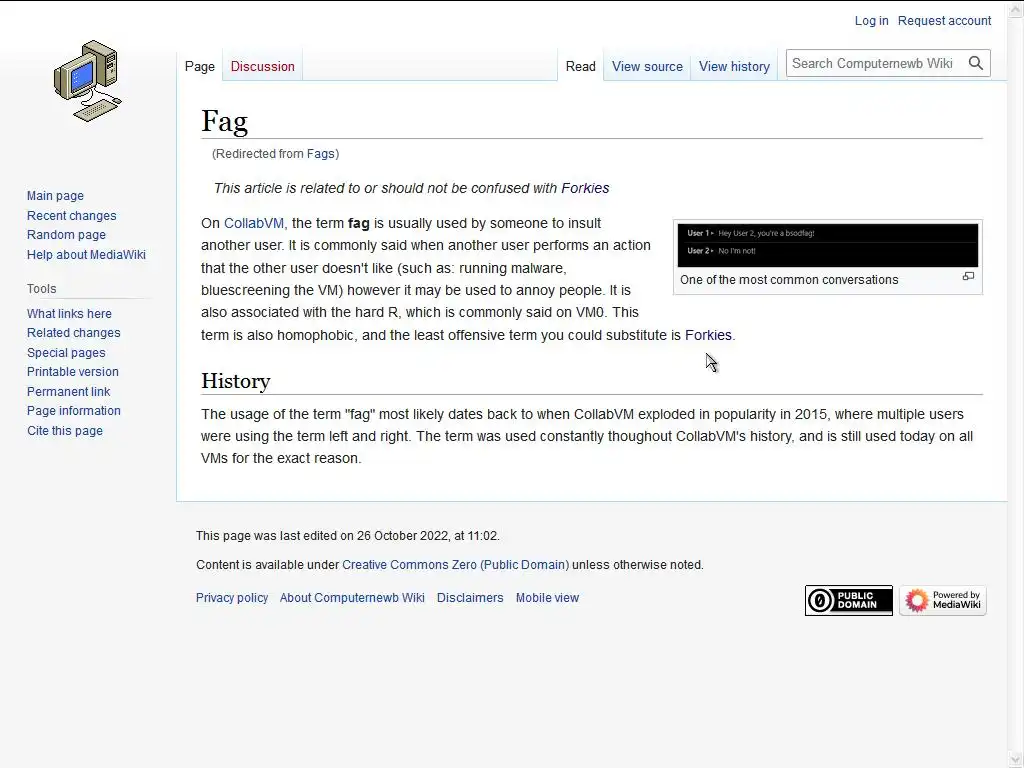Click the History section heading
Screen dimensions: 1024x768
point(236,381)
